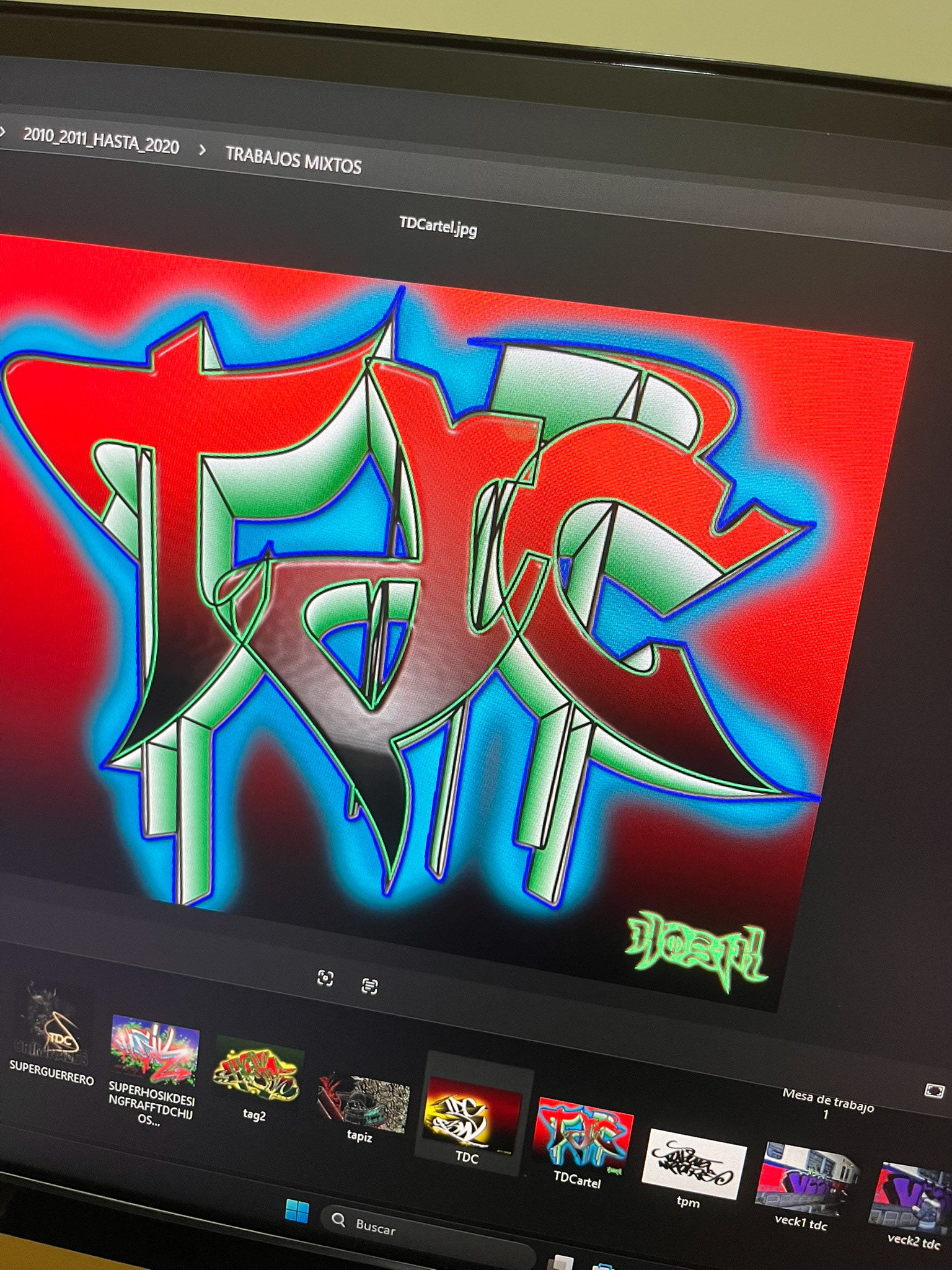This screenshot has width=952, height=1270.
Task: Open the 2010_2011_HASTA_2020 breadcrumb folder
Action: (101, 141)
